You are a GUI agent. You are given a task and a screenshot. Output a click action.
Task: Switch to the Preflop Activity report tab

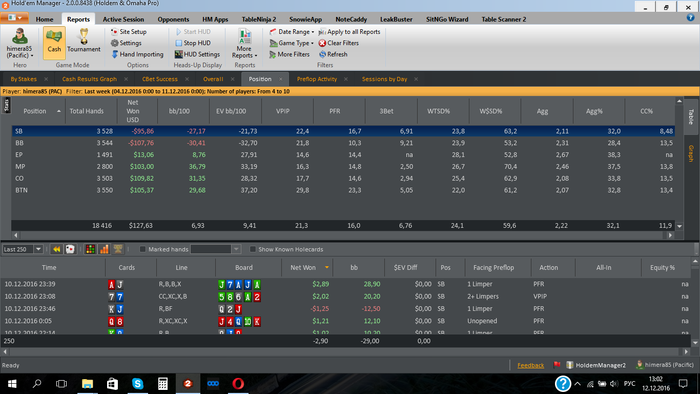point(317,79)
